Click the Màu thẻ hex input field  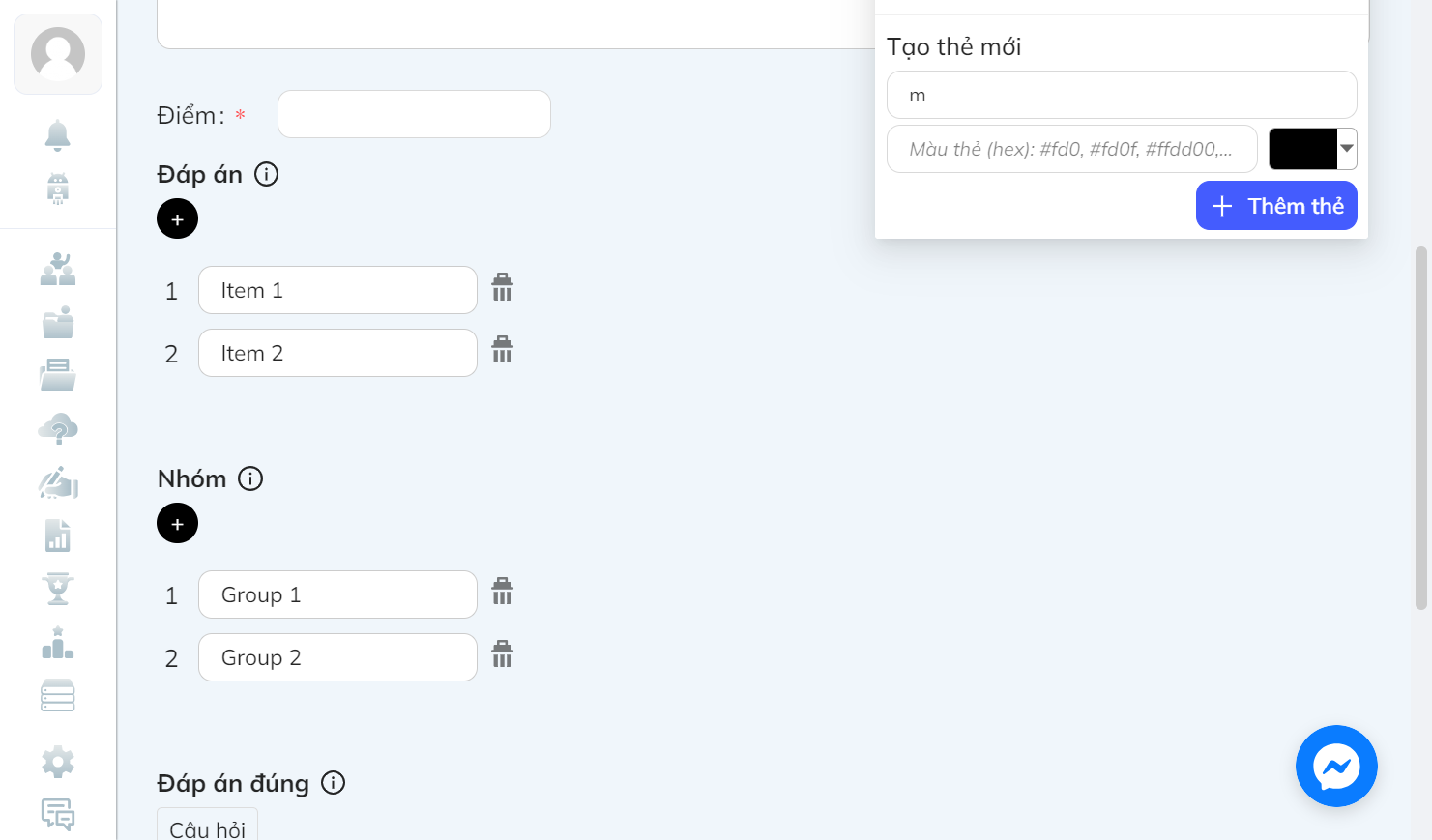click(x=1071, y=149)
